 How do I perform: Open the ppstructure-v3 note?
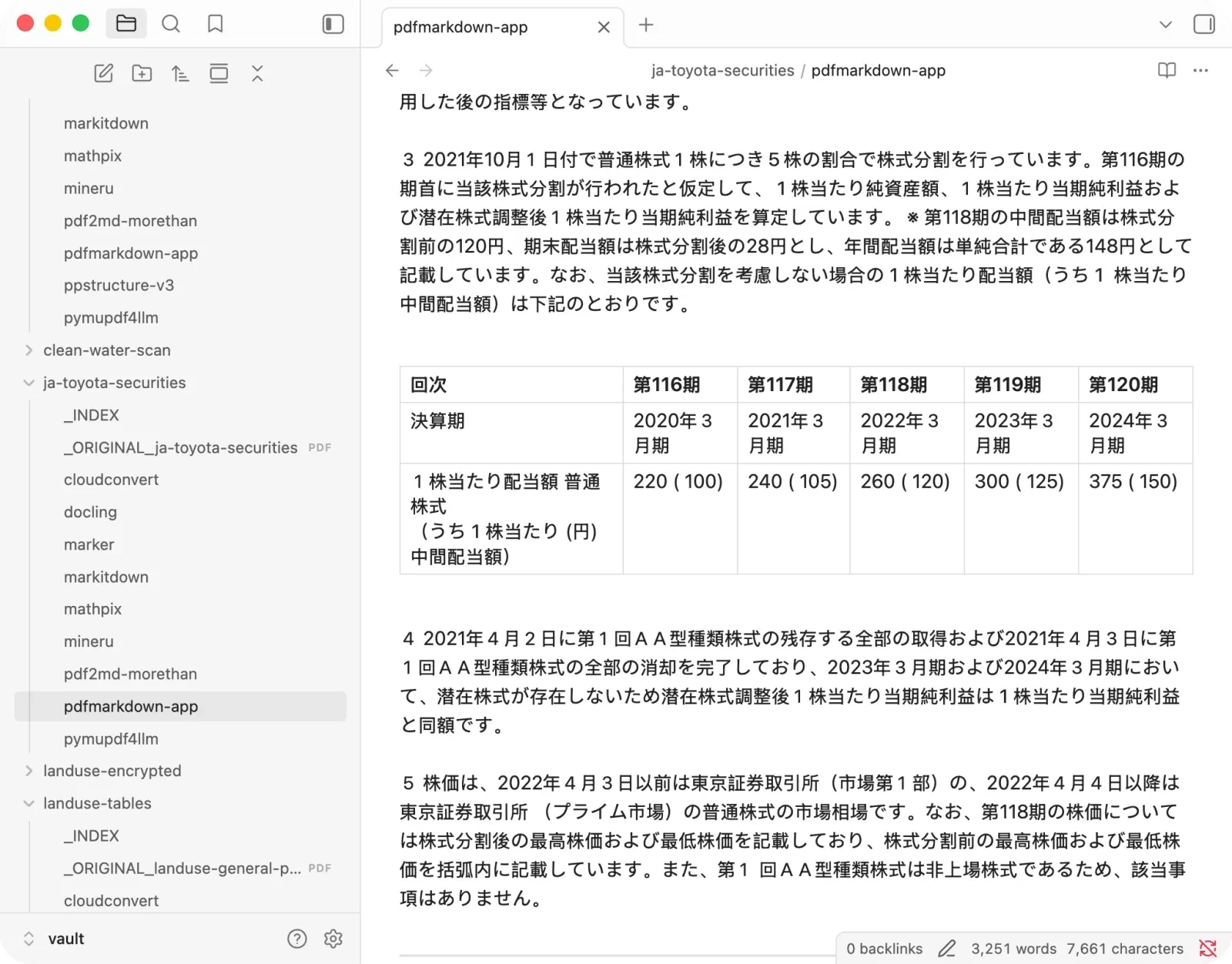(119, 285)
